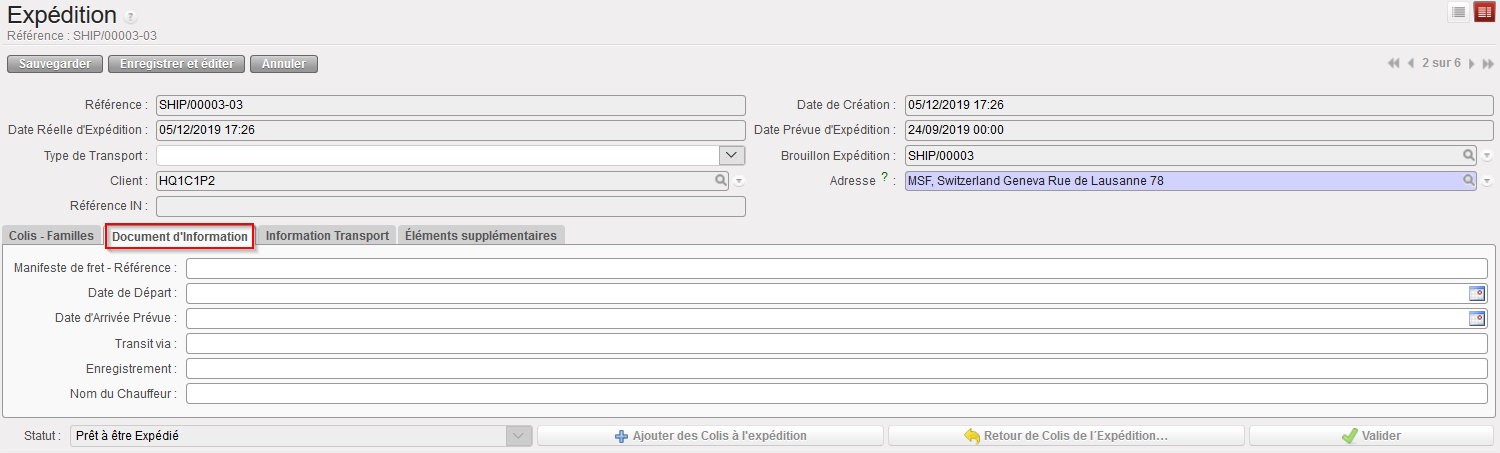Open Éléments supplémentaires tab
The image size is (1500, 453).
pyautogui.click(x=481, y=236)
